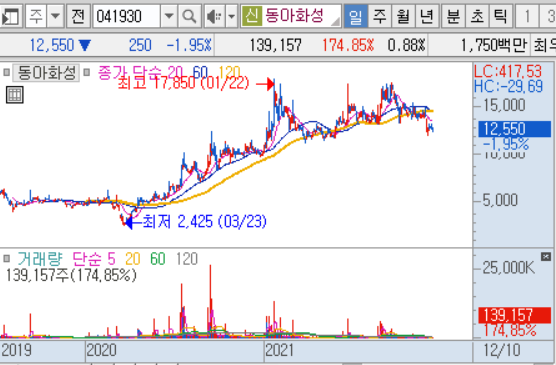Click the 최저 2,425 (03/23) low marker

point(205,222)
